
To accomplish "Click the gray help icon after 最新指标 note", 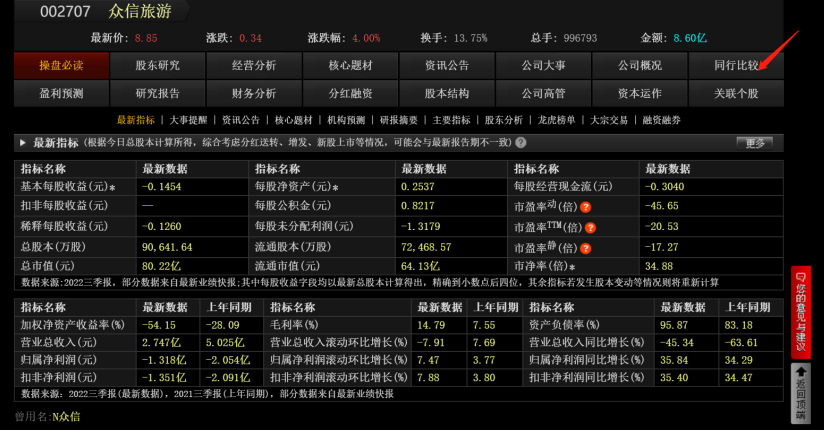I will tap(520, 142).
